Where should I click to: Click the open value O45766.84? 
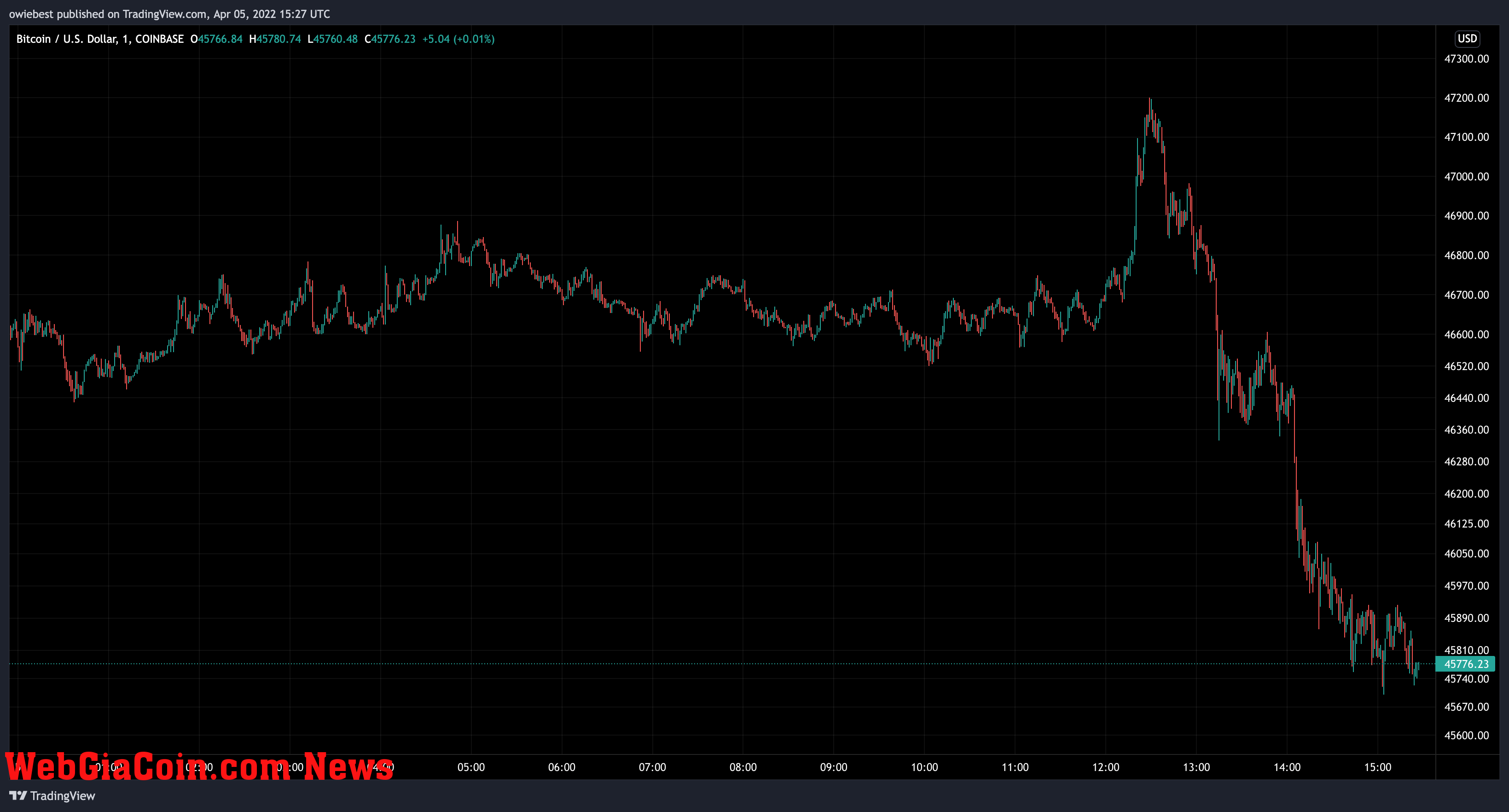pos(216,39)
